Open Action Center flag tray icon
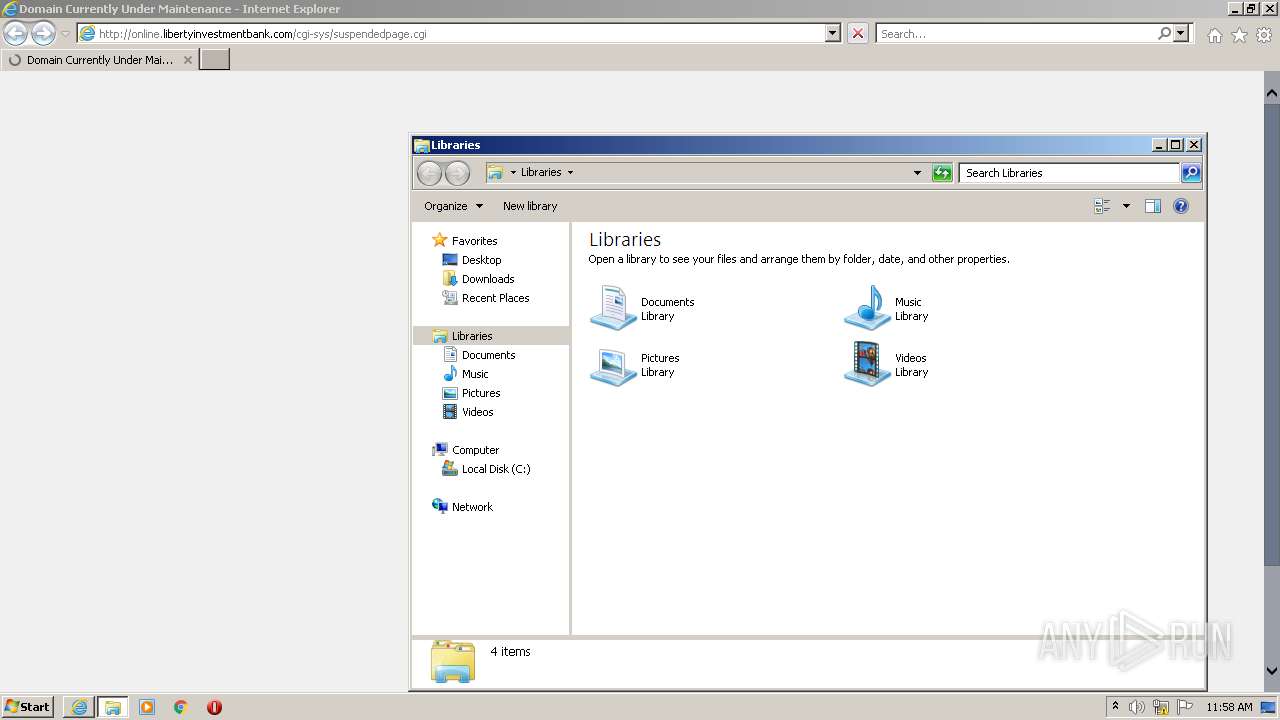Screen dimensions: 1280x720 (x=1185, y=707)
